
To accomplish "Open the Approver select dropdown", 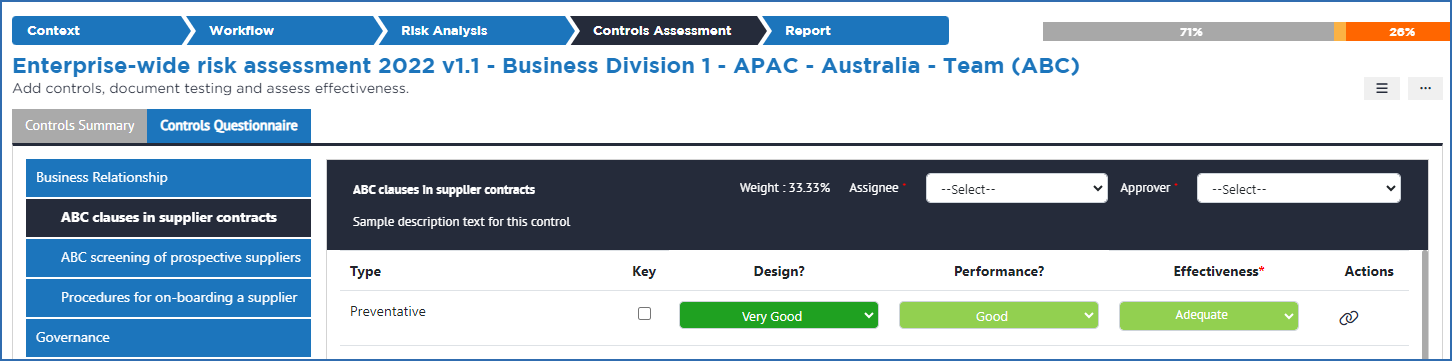I will (1299, 188).
